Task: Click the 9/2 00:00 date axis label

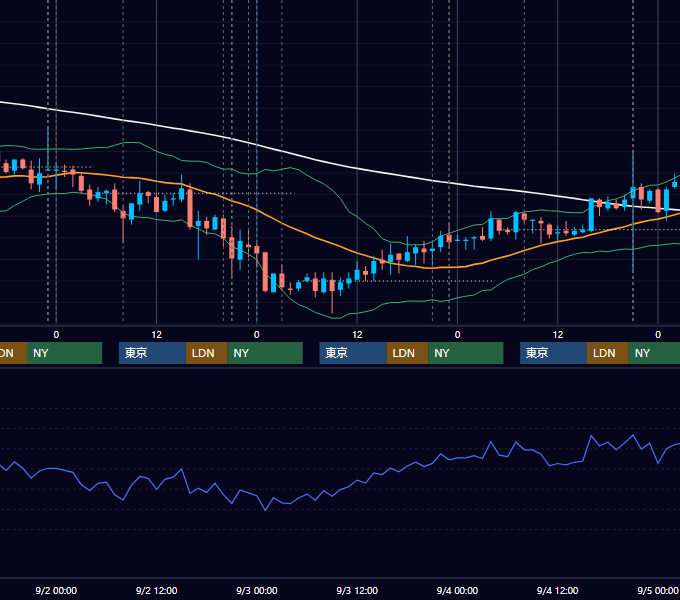Action: (x=56, y=590)
